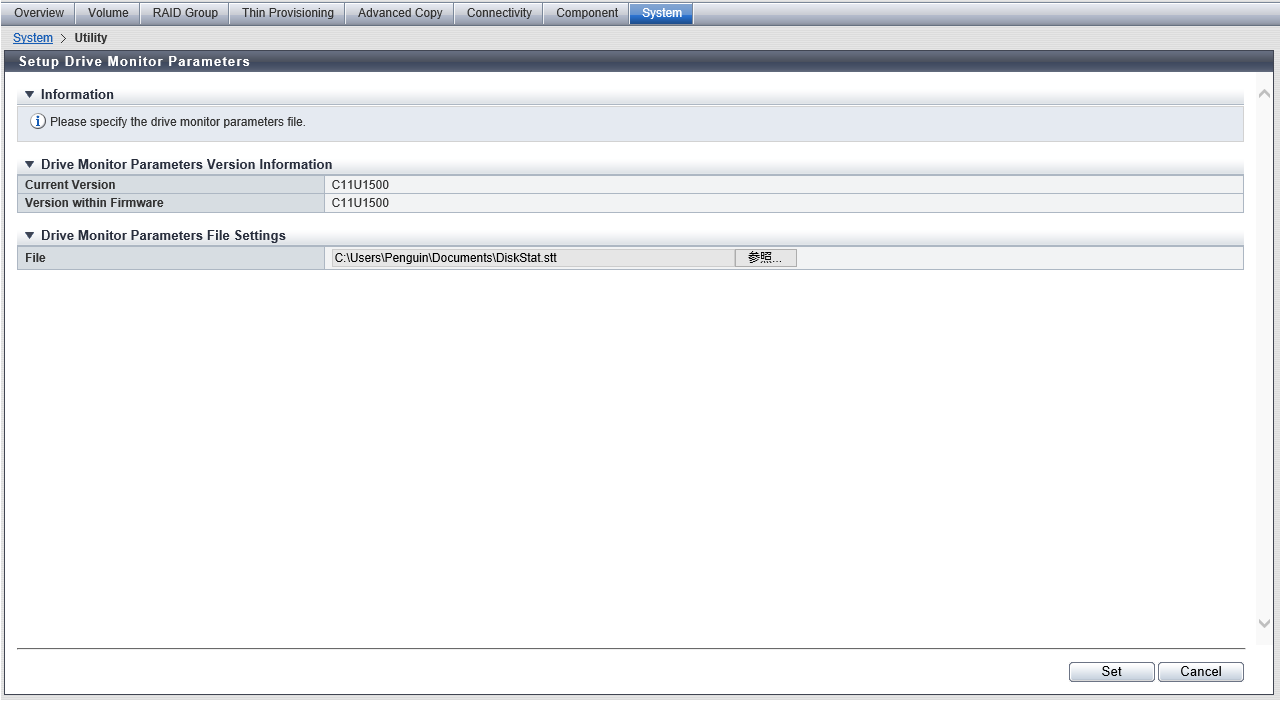The image size is (1280, 701).
Task: Click the file path input field
Action: coord(532,258)
